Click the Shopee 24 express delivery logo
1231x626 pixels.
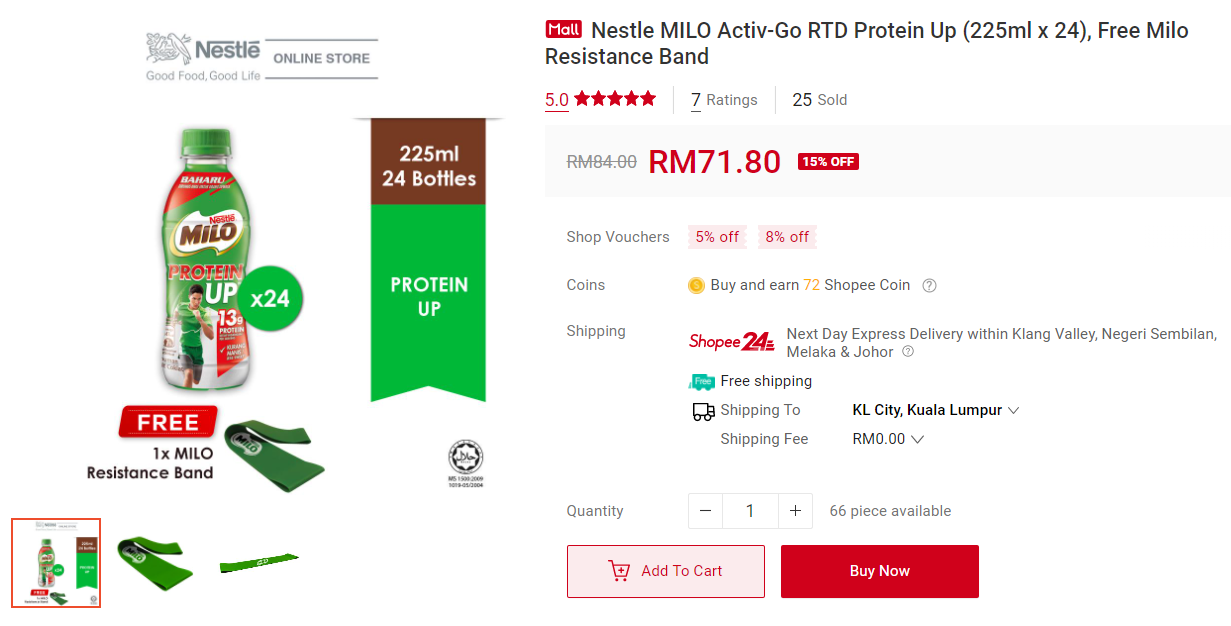(731, 342)
